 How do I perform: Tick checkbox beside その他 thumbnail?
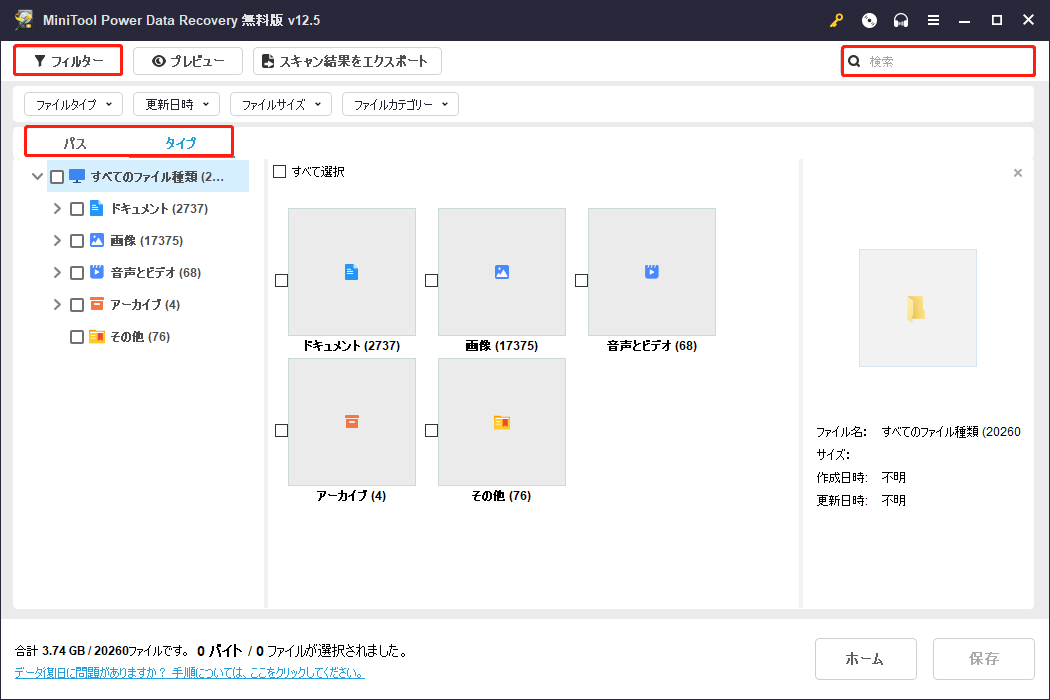pyautogui.click(x=431, y=431)
